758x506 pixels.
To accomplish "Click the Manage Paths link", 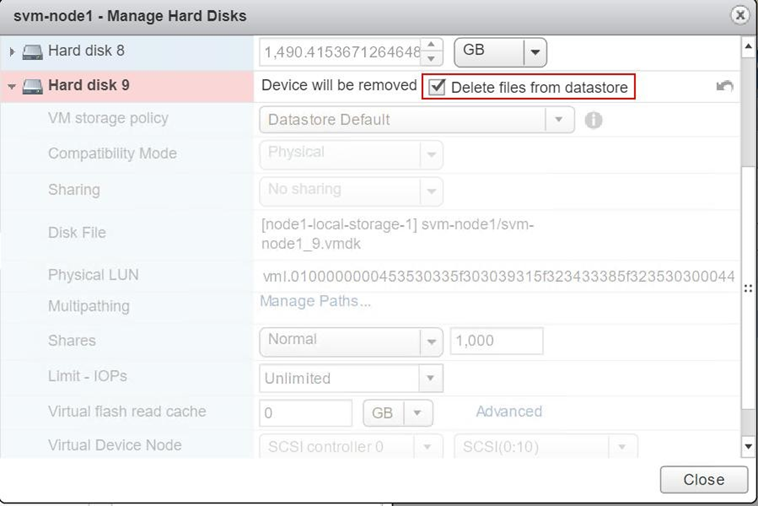I will point(315,301).
